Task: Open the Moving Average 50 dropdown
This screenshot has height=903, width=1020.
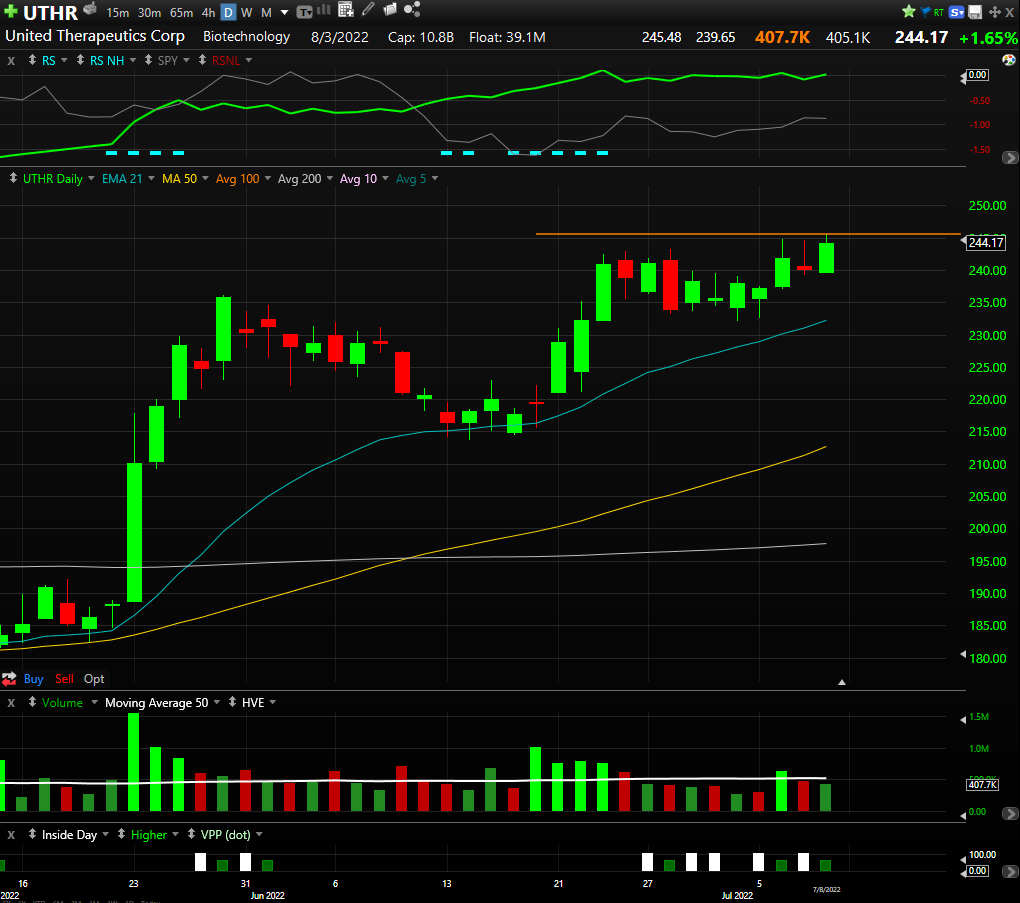Action: coord(217,703)
